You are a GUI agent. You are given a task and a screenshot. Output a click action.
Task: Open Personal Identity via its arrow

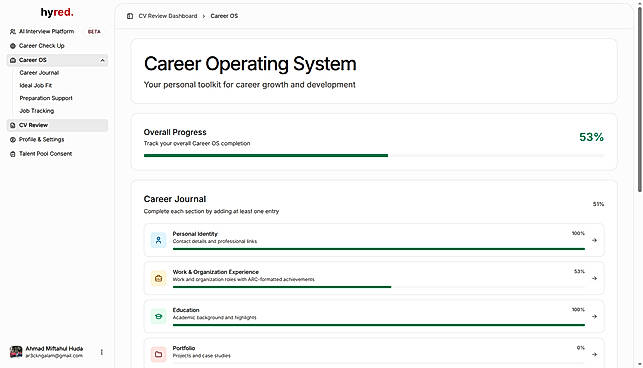[594, 240]
